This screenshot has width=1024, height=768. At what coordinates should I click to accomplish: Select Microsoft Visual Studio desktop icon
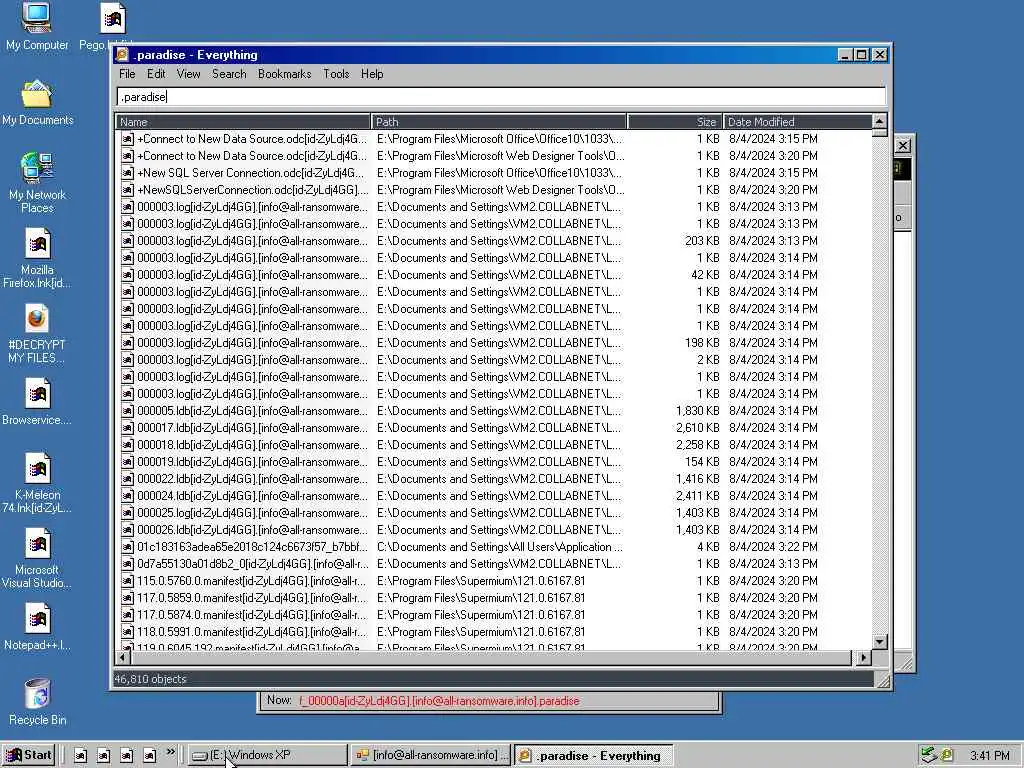[37, 558]
